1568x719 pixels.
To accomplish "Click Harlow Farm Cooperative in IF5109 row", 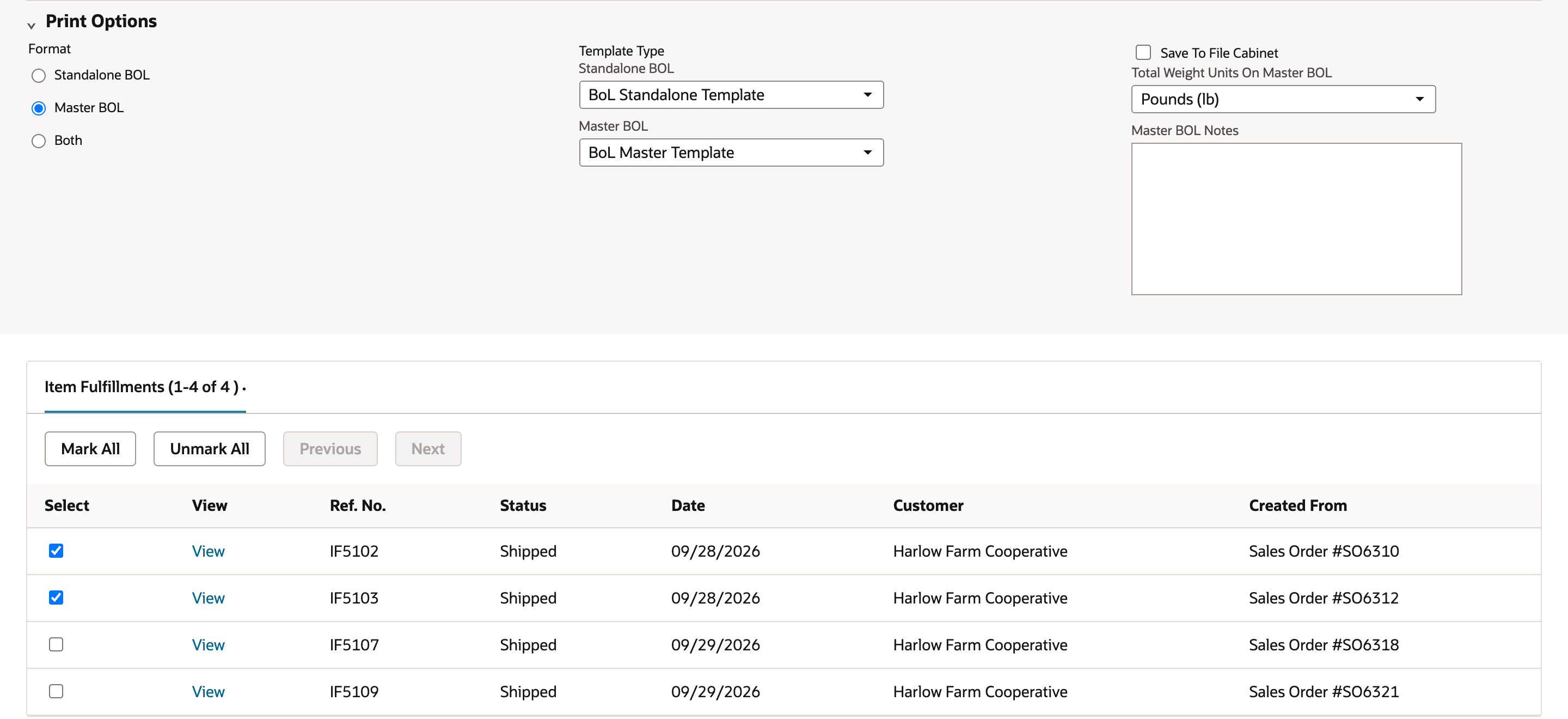I will pos(980,692).
